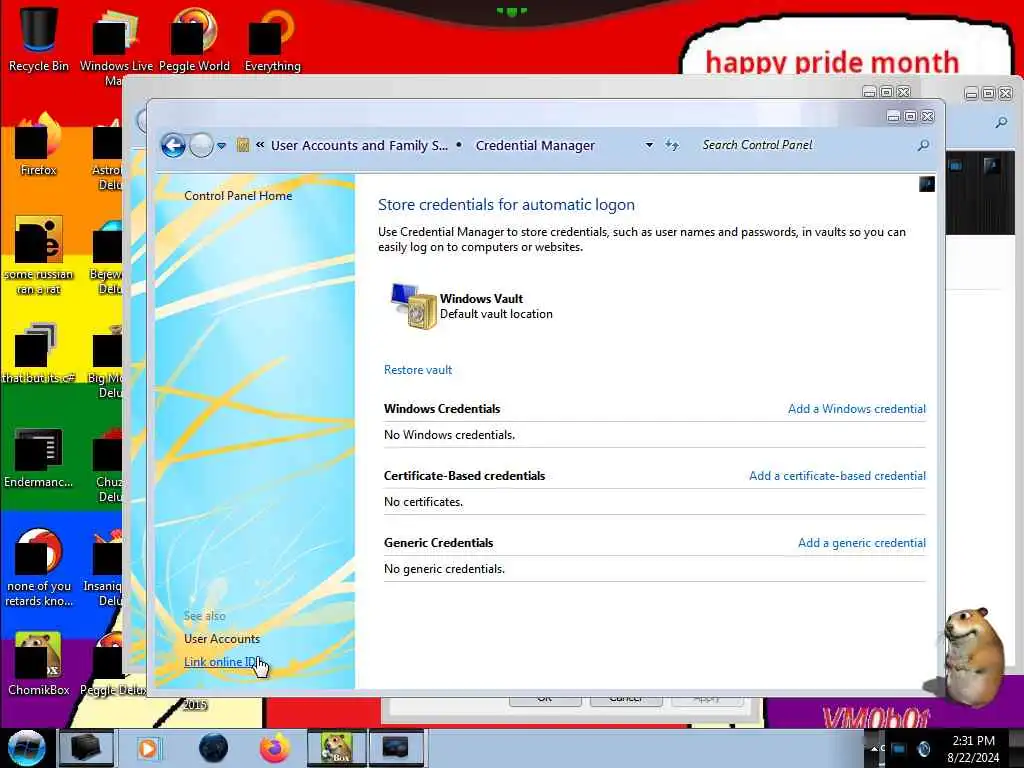Open the Windows Start orb
The height and width of the screenshot is (768, 1024).
coord(26,748)
